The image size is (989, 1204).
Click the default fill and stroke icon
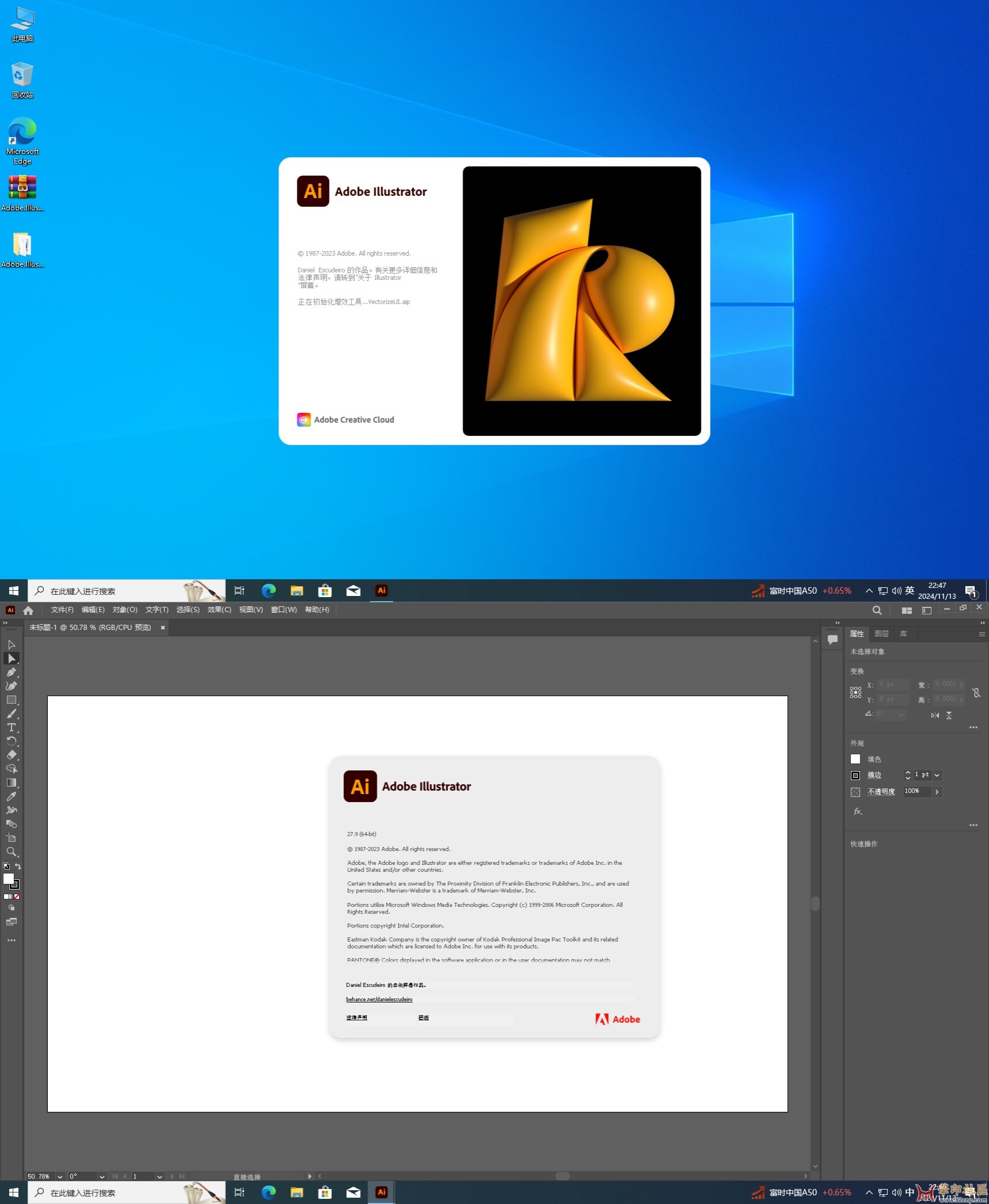[6, 866]
